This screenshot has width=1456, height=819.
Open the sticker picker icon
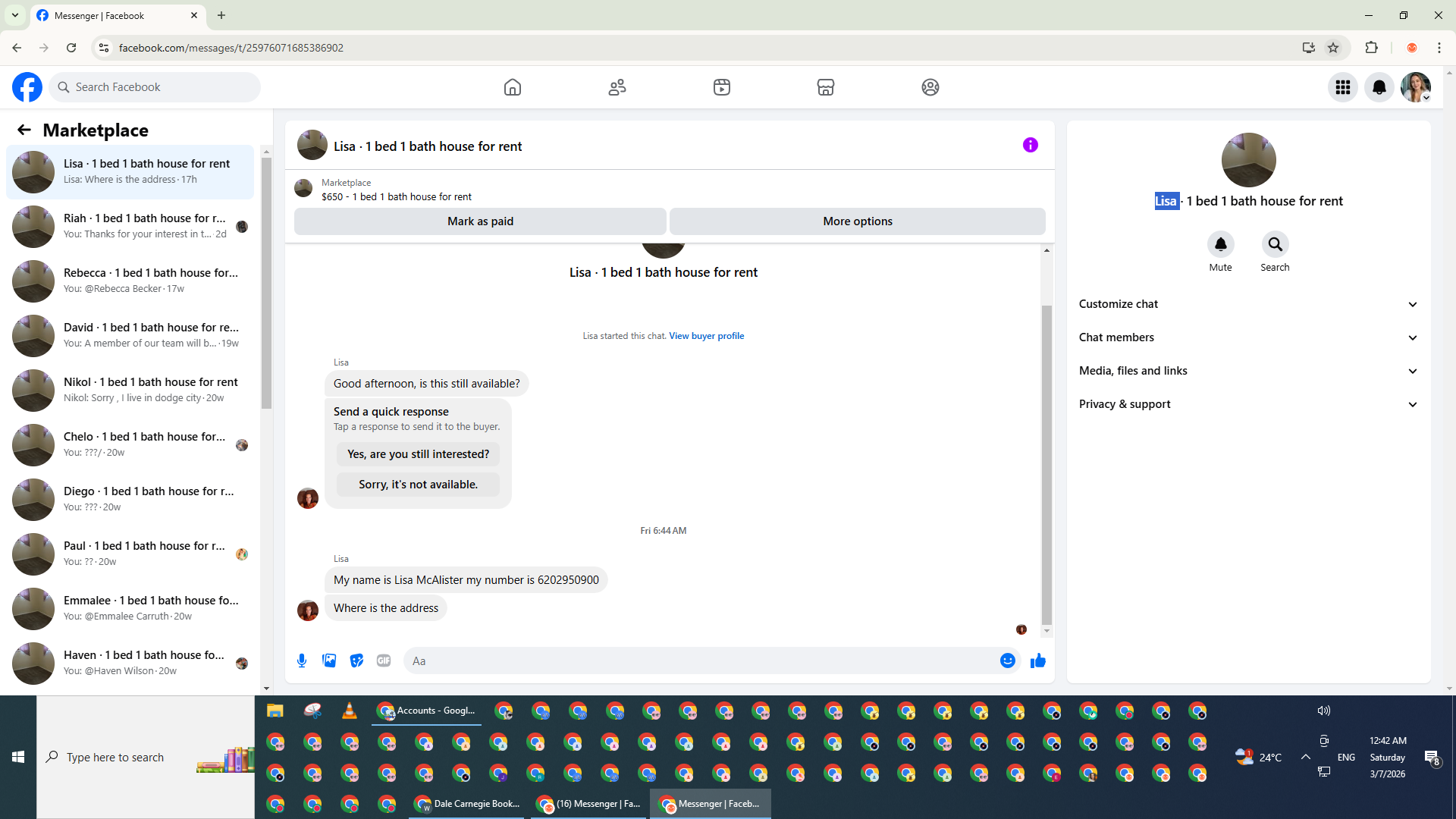click(356, 661)
